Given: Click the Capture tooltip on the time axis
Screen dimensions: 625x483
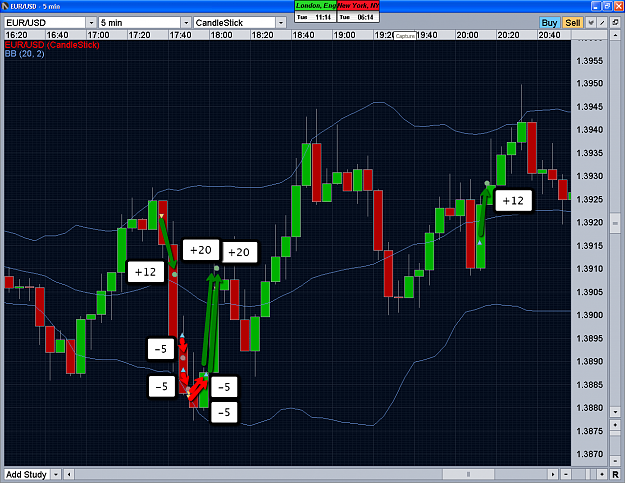Looking at the screenshot, I should click(405, 36).
